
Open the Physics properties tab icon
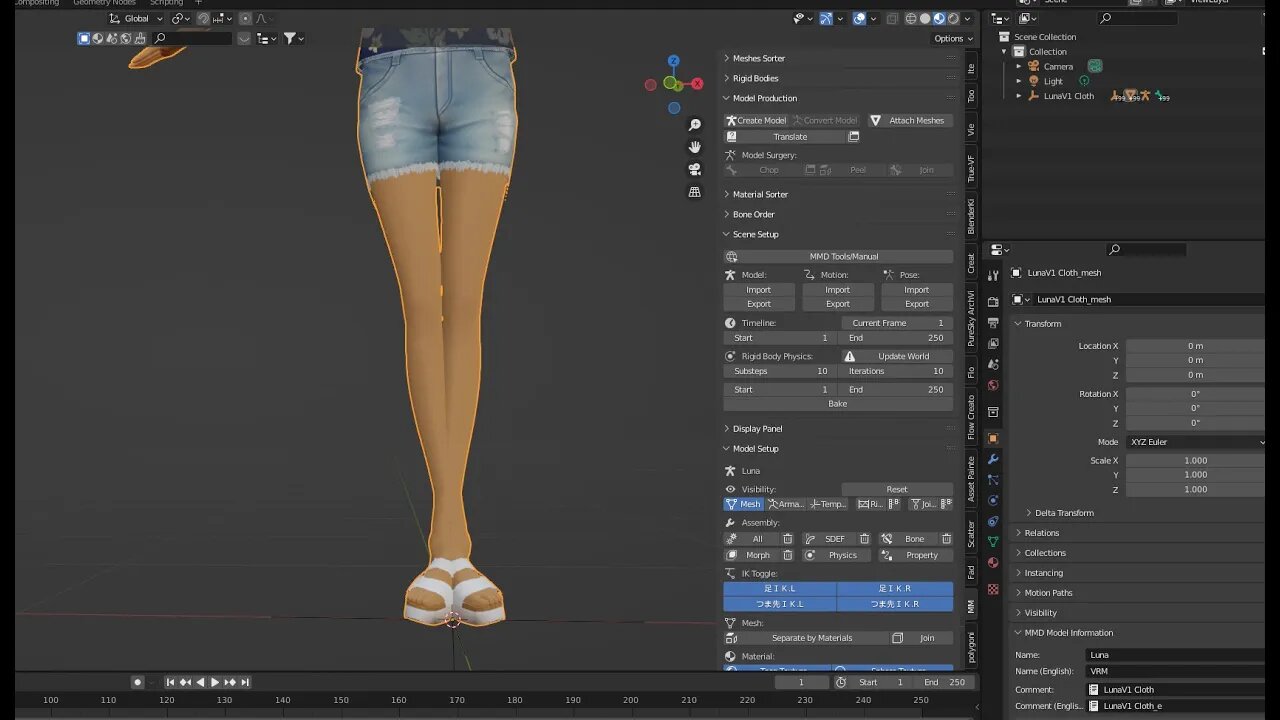993,500
